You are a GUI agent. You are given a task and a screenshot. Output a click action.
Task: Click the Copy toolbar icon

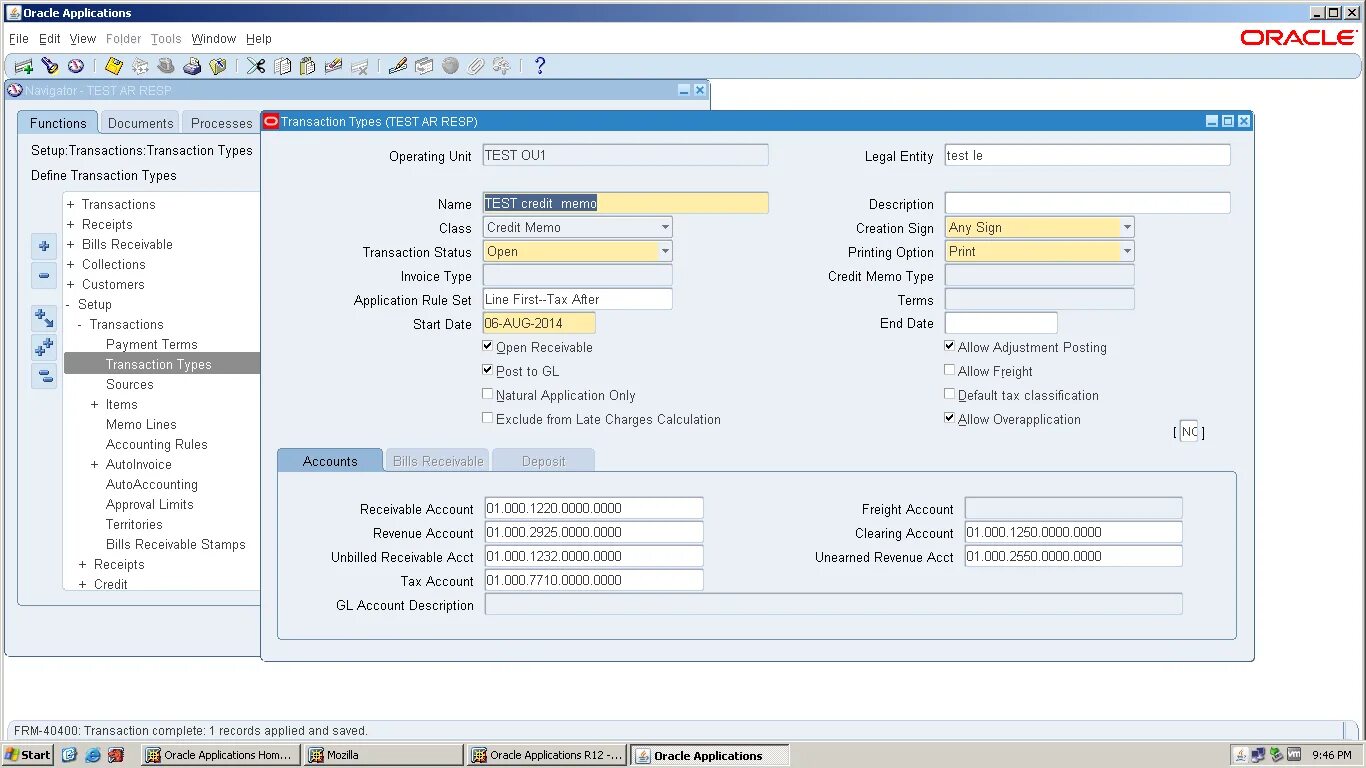pos(282,66)
